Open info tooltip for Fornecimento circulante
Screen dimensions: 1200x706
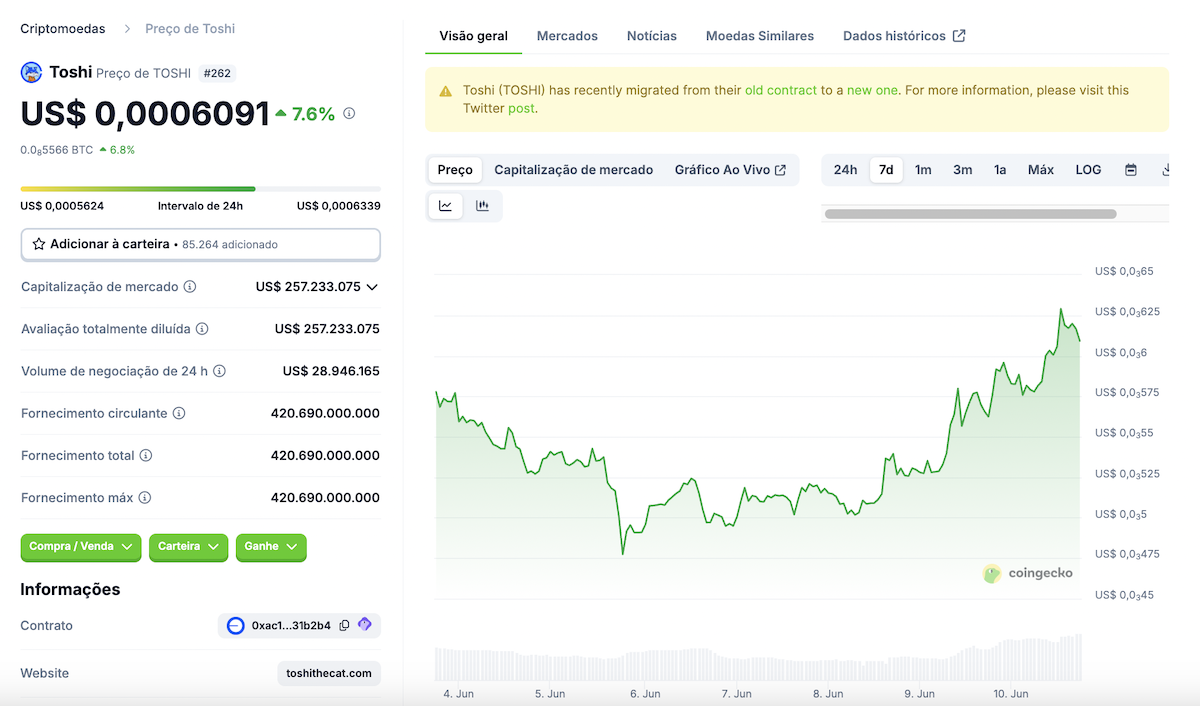tap(179, 413)
